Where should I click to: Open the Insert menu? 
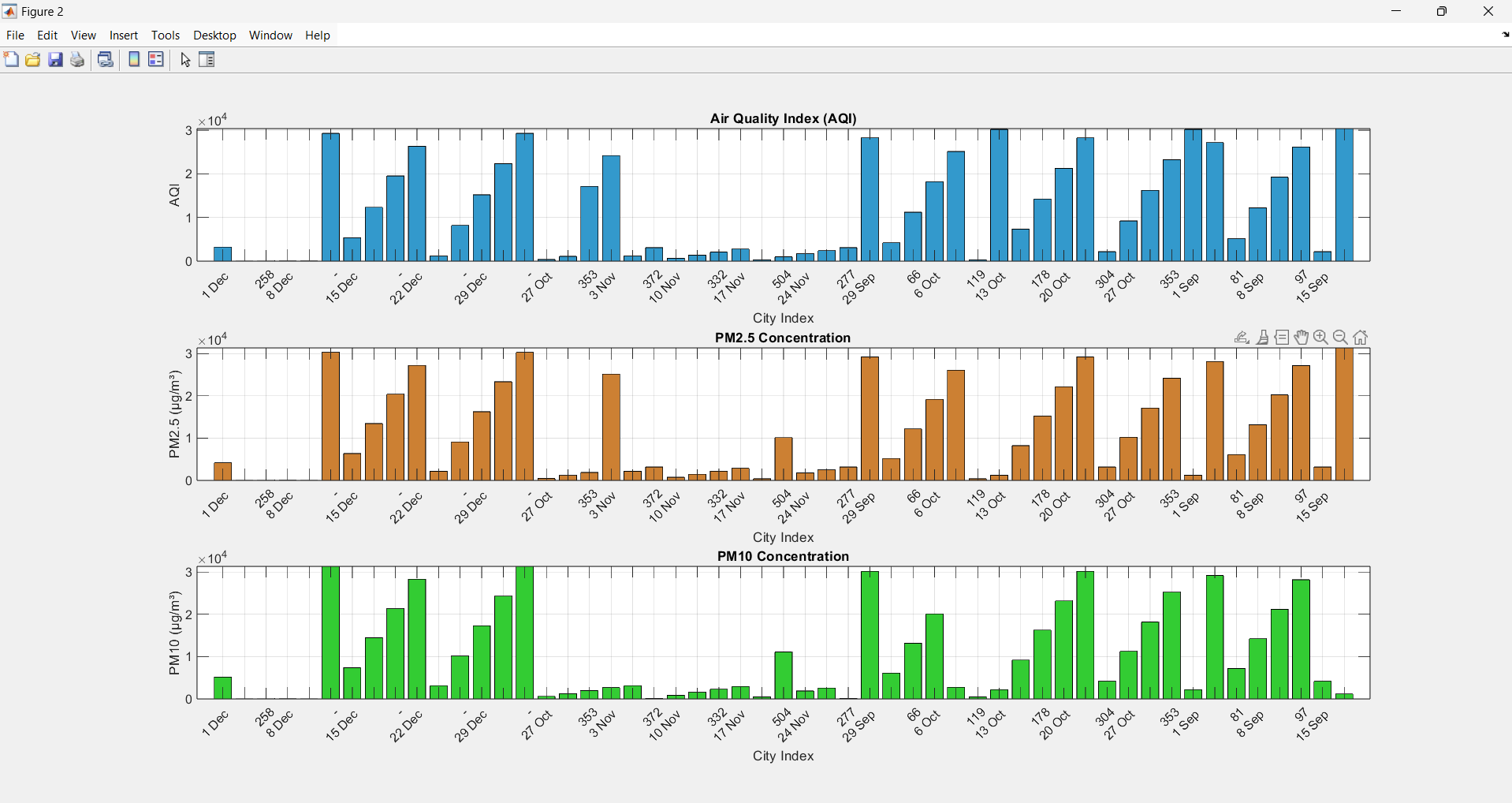pos(124,35)
